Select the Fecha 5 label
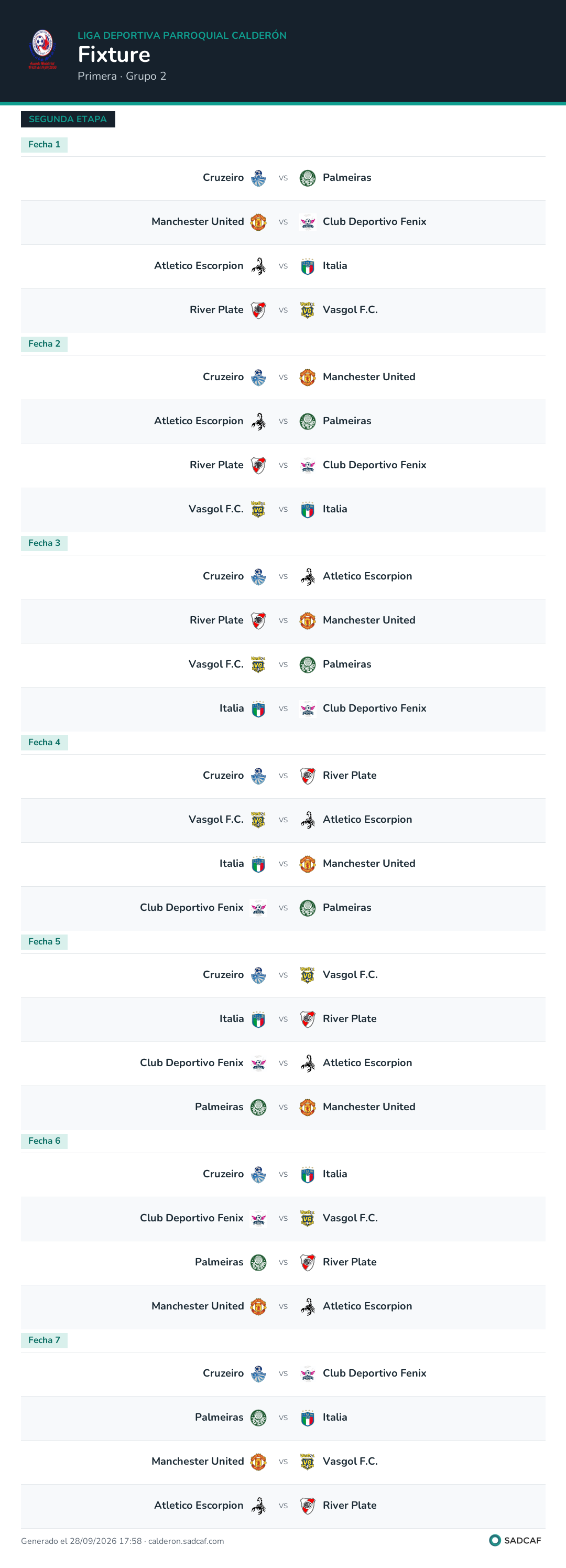Viewport: 566px width, 1568px height. click(x=44, y=942)
